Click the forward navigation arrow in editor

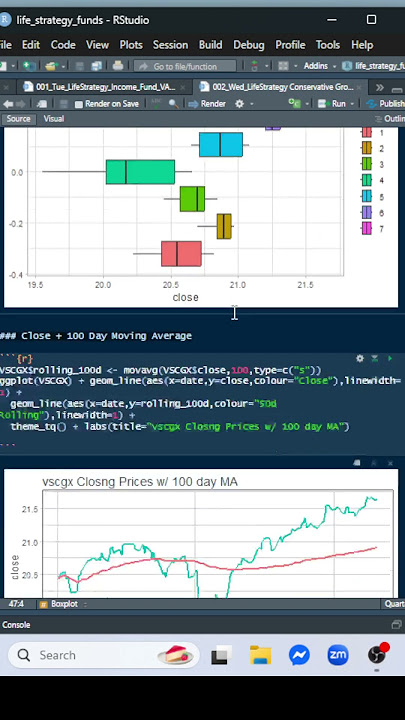click(21, 104)
